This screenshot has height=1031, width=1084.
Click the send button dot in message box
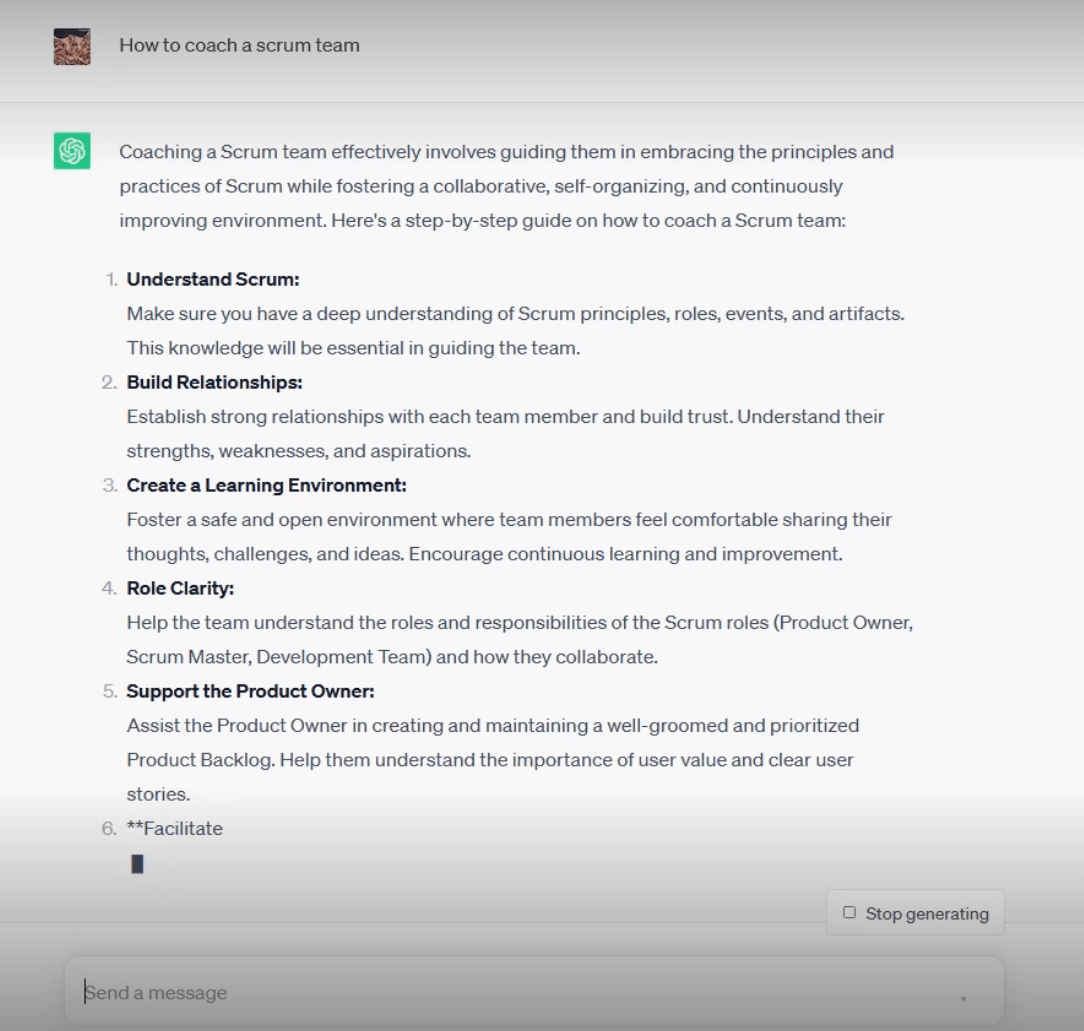tap(963, 998)
